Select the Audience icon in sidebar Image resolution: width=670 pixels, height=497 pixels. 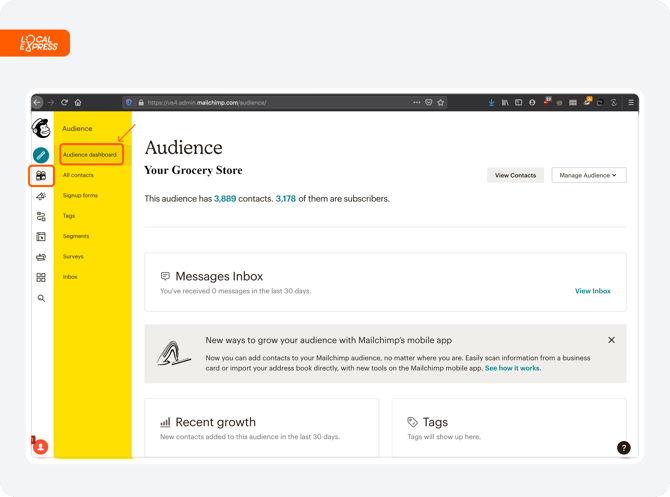(x=41, y=176)
